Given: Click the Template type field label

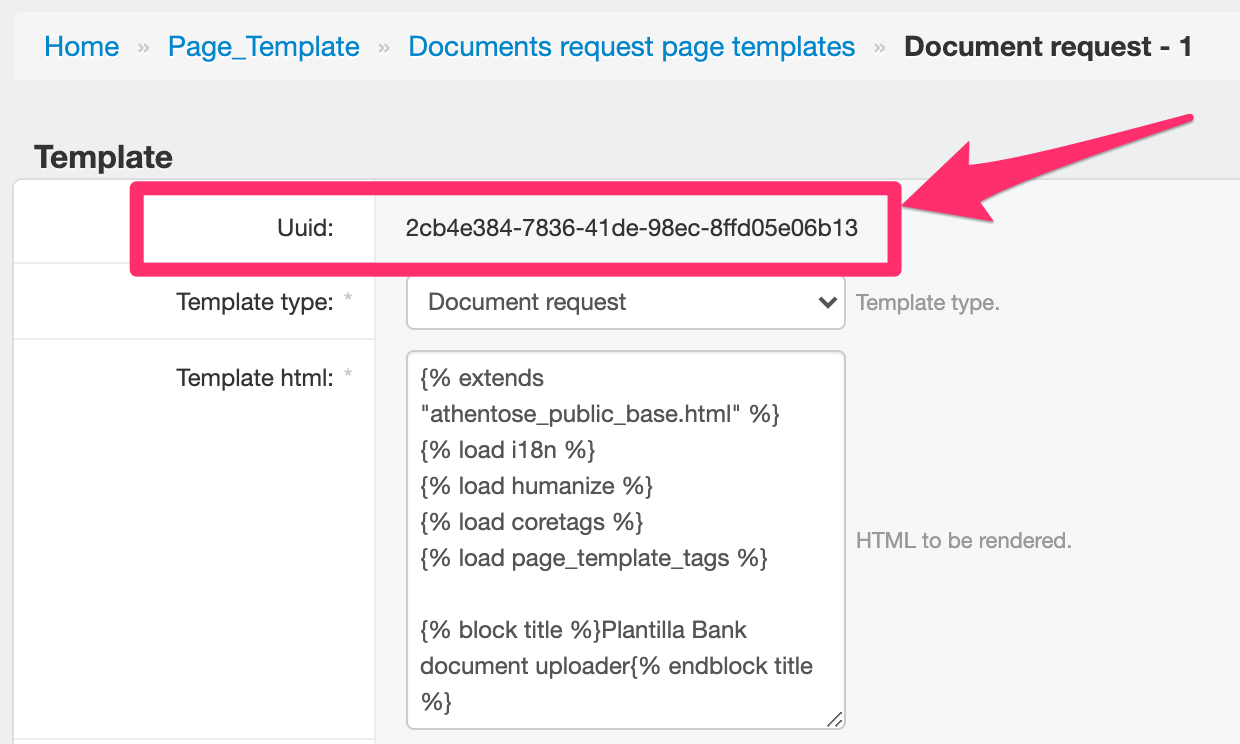Looking at the screenshot, I should (254, 302).
